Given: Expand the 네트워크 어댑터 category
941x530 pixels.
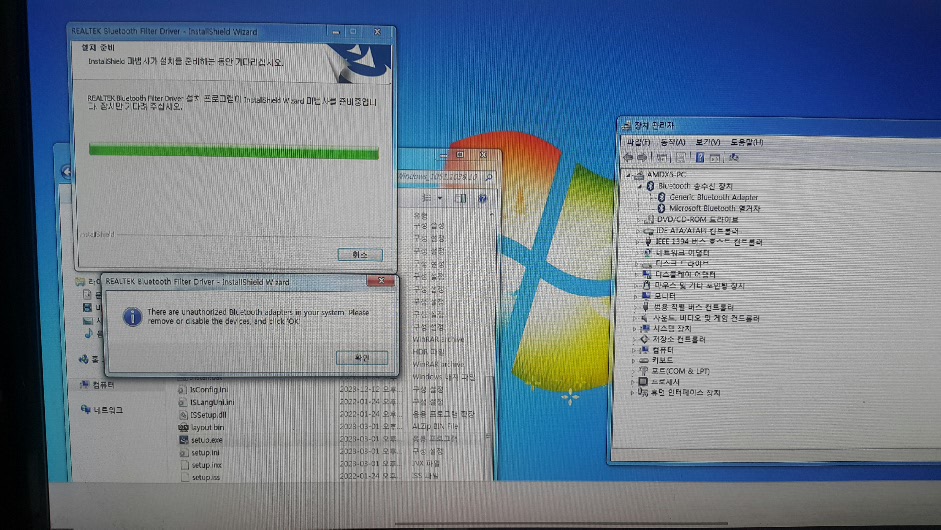Looking at the screenshot, I should point(637,253).
